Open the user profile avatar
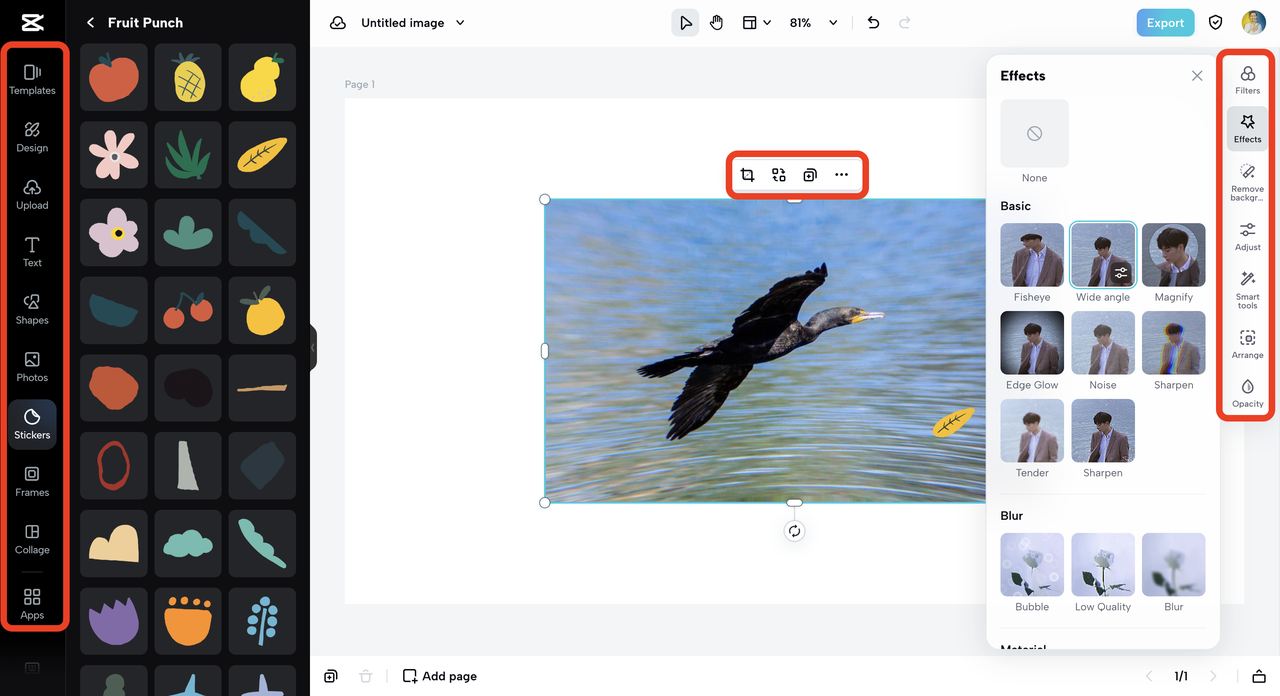 tap(1254, 23)
